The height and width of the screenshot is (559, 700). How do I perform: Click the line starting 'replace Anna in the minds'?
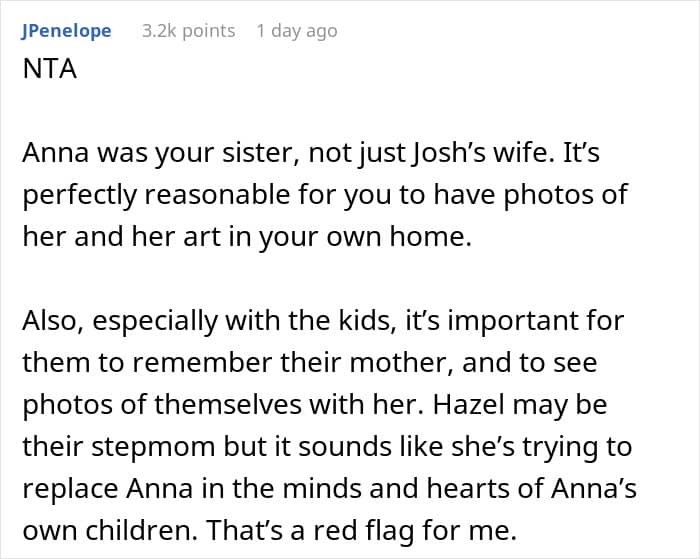(x=329, y=488)
